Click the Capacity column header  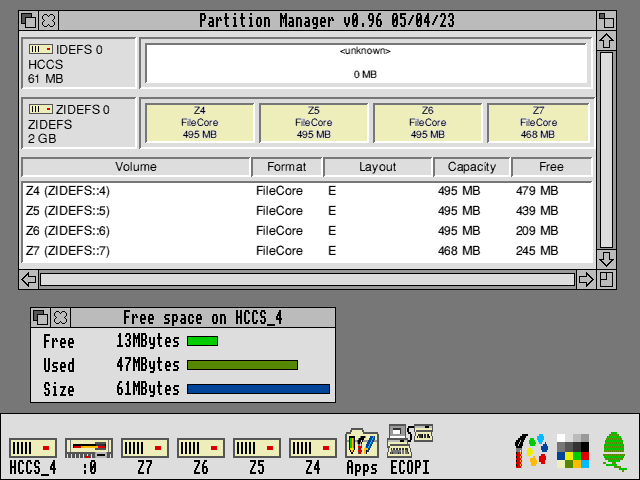point(471,167)
